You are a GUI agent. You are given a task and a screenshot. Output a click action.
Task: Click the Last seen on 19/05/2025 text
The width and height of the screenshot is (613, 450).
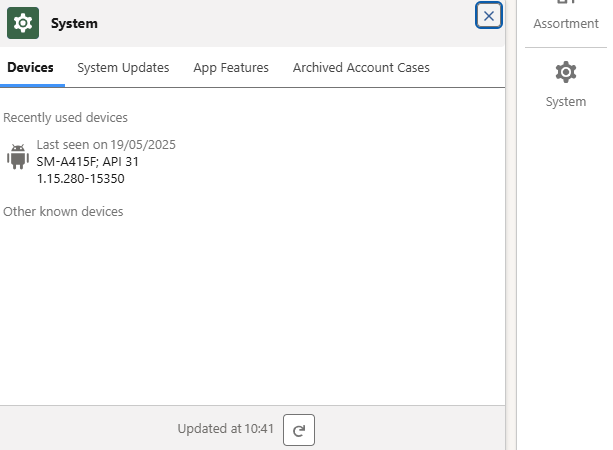106,145
